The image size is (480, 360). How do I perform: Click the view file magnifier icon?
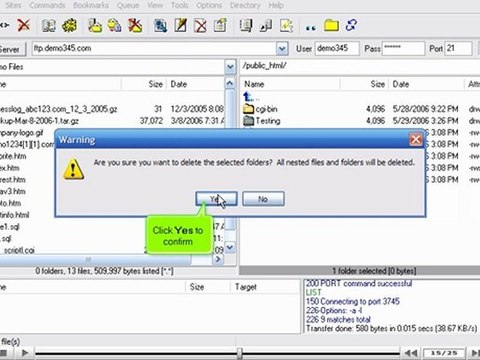160,26
